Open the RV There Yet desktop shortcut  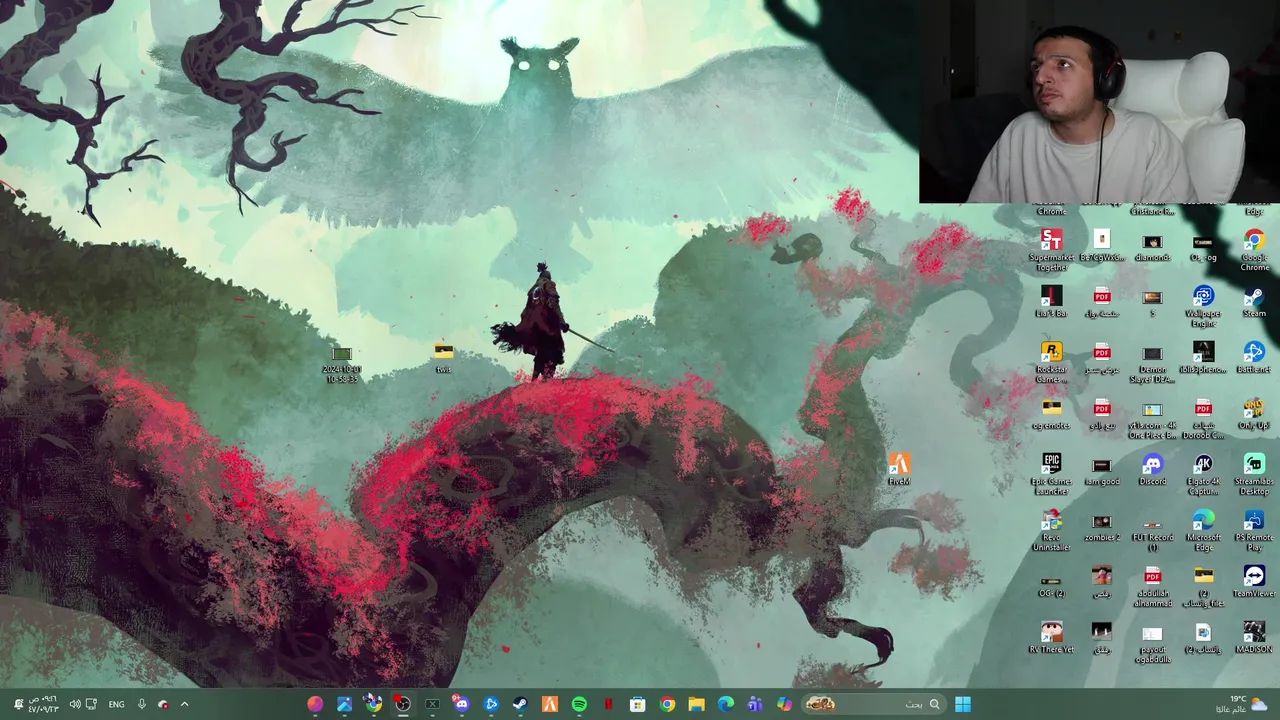pos(1051,636)
